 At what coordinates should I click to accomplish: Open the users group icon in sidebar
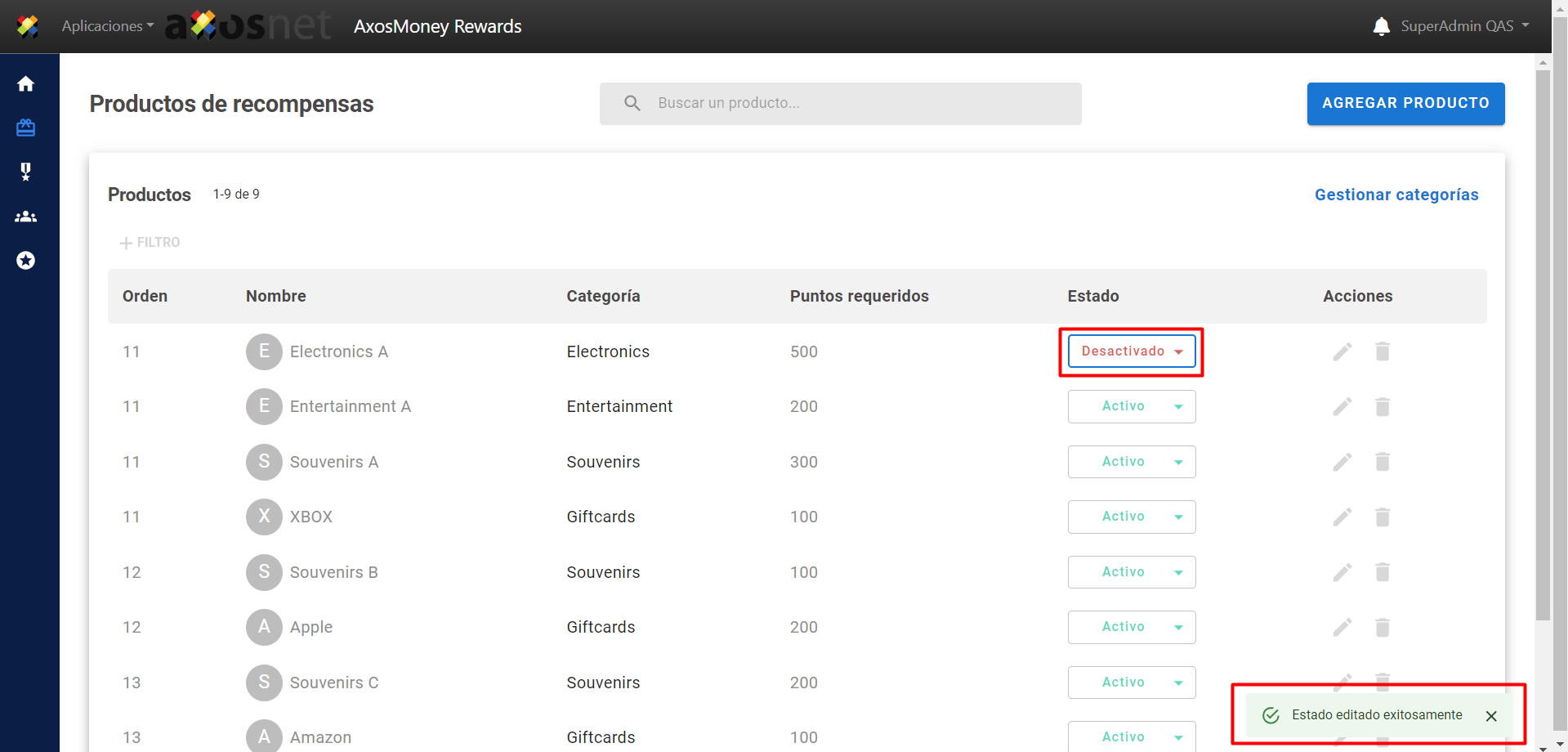[x=26, y=217]
